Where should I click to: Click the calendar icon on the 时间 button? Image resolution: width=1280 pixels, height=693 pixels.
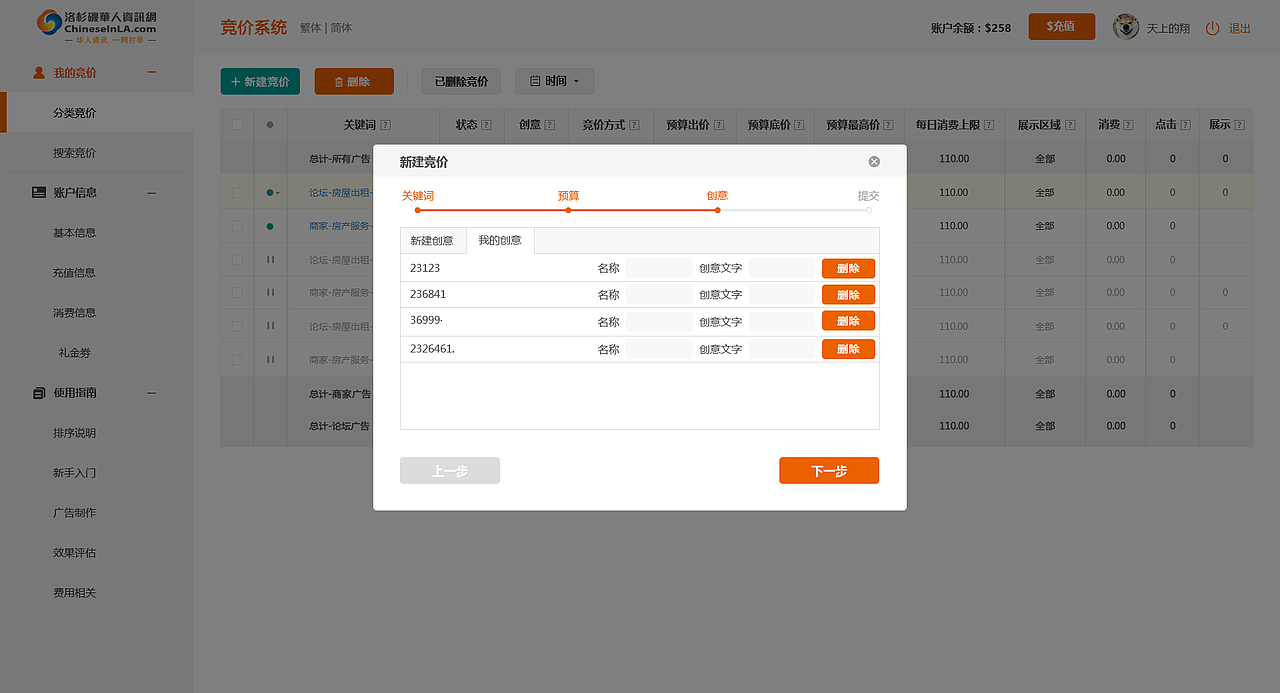[x=535, y=81]
